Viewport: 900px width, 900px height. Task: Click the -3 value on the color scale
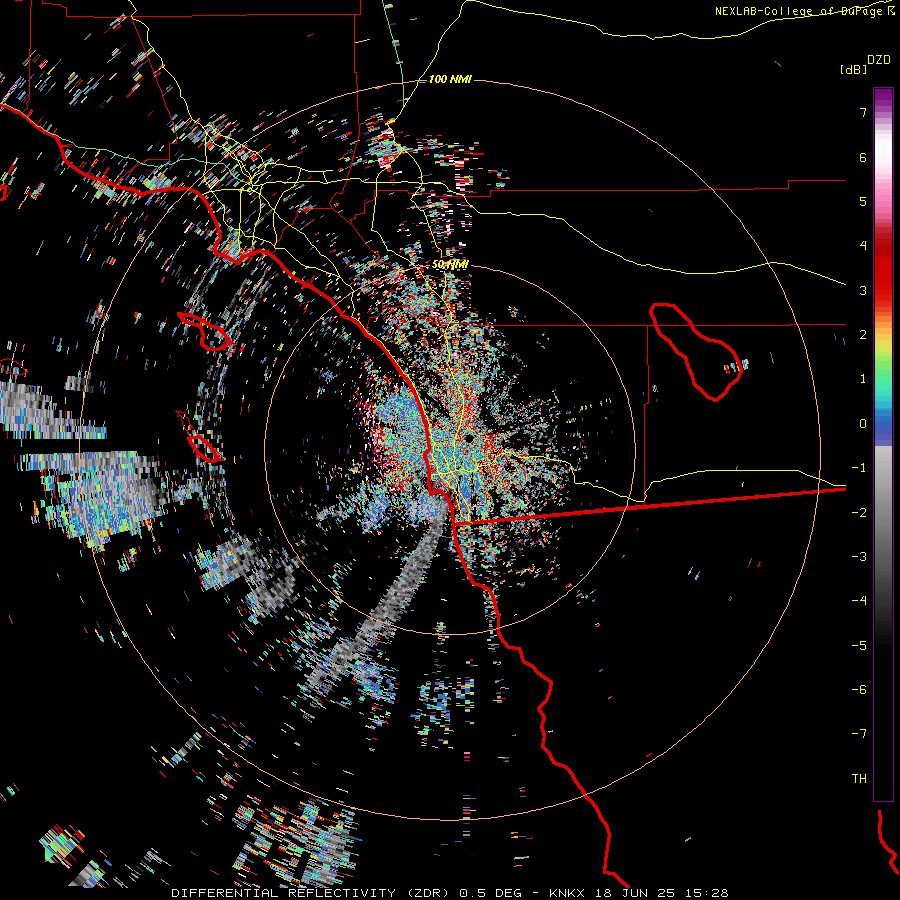click(859, 557)
